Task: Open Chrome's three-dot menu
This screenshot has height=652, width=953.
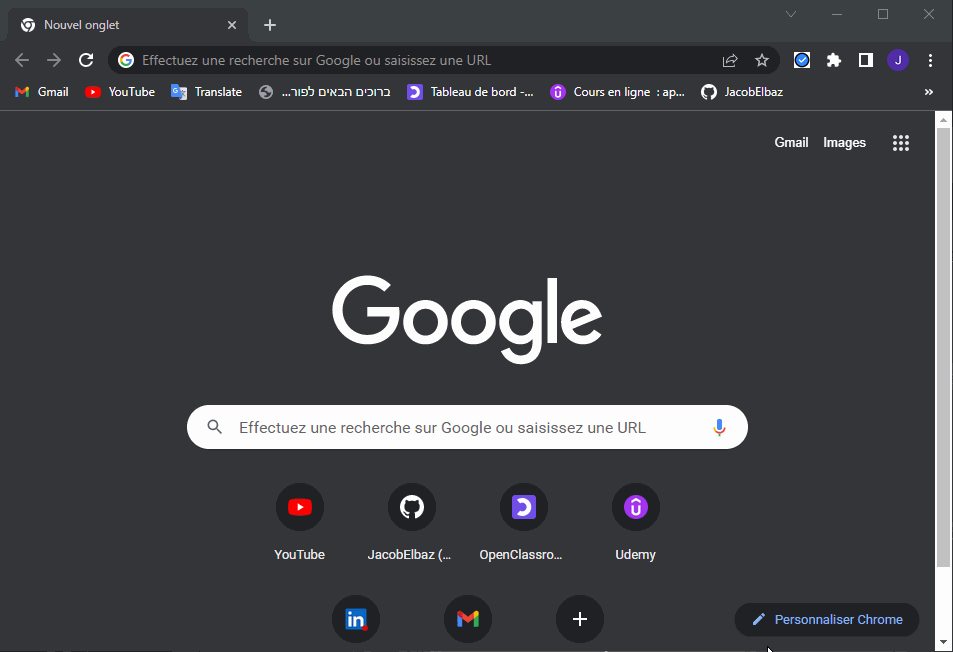Action: click(x=931, y=60)
